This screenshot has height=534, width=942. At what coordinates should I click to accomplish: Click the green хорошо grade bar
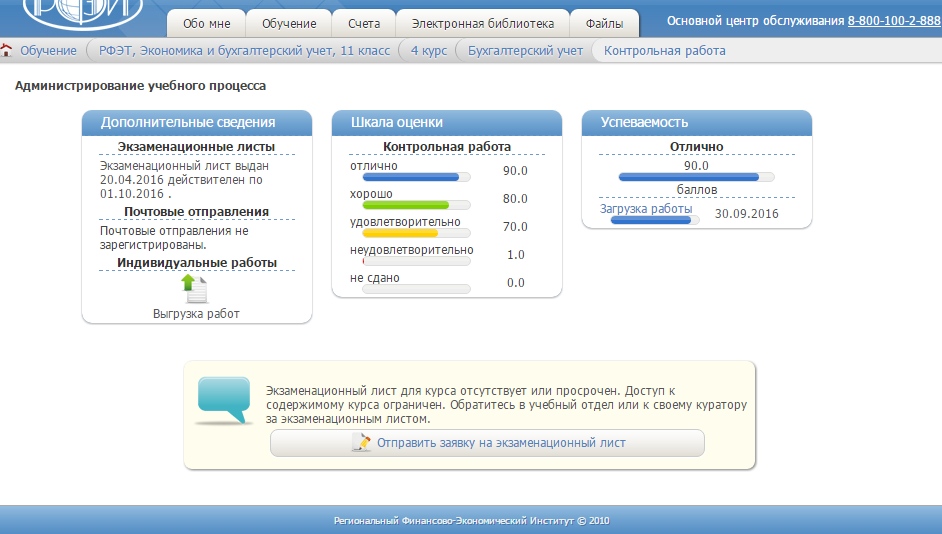(x=400, y=204)
